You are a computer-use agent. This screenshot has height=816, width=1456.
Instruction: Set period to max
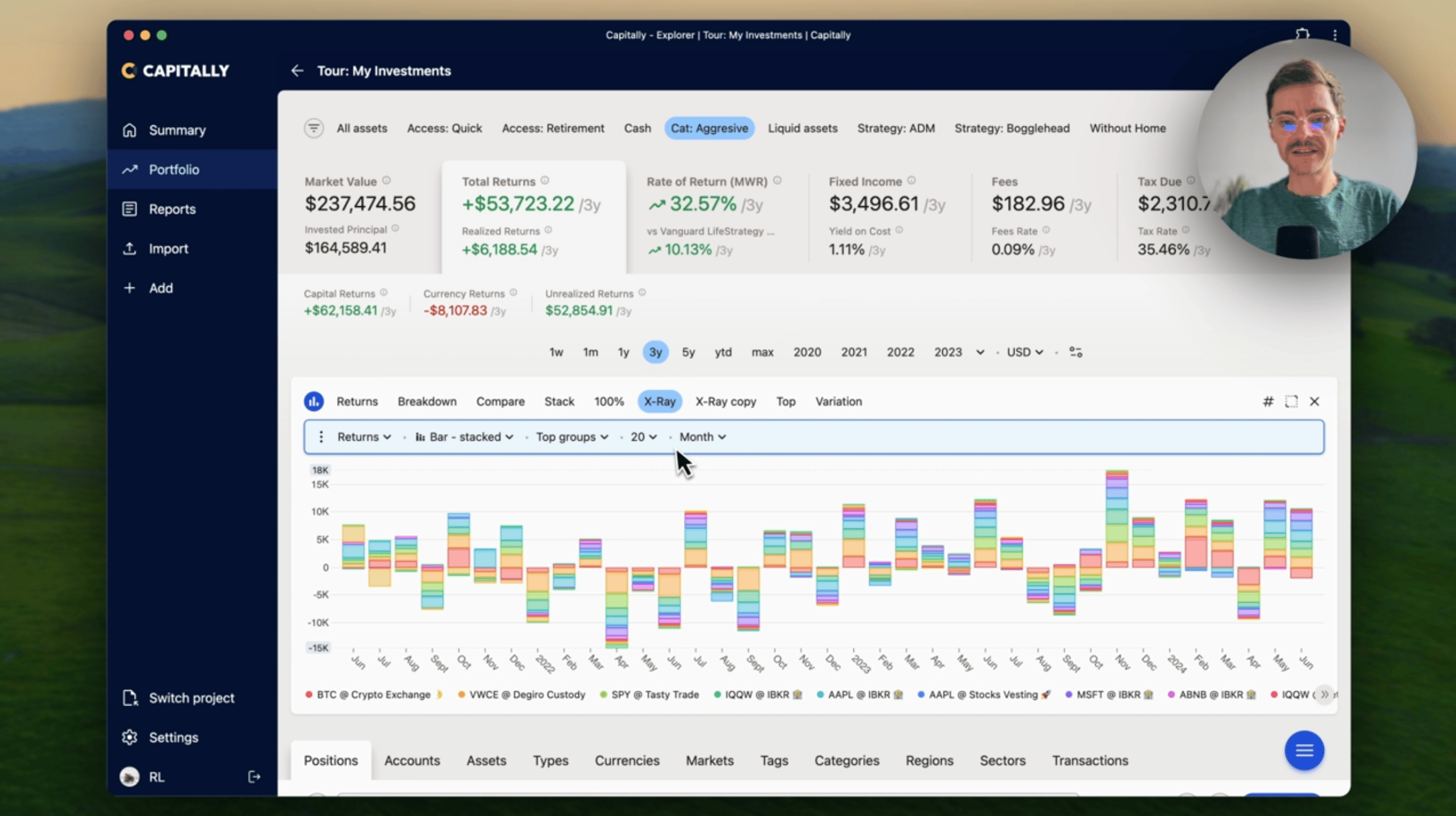(762, 352)
